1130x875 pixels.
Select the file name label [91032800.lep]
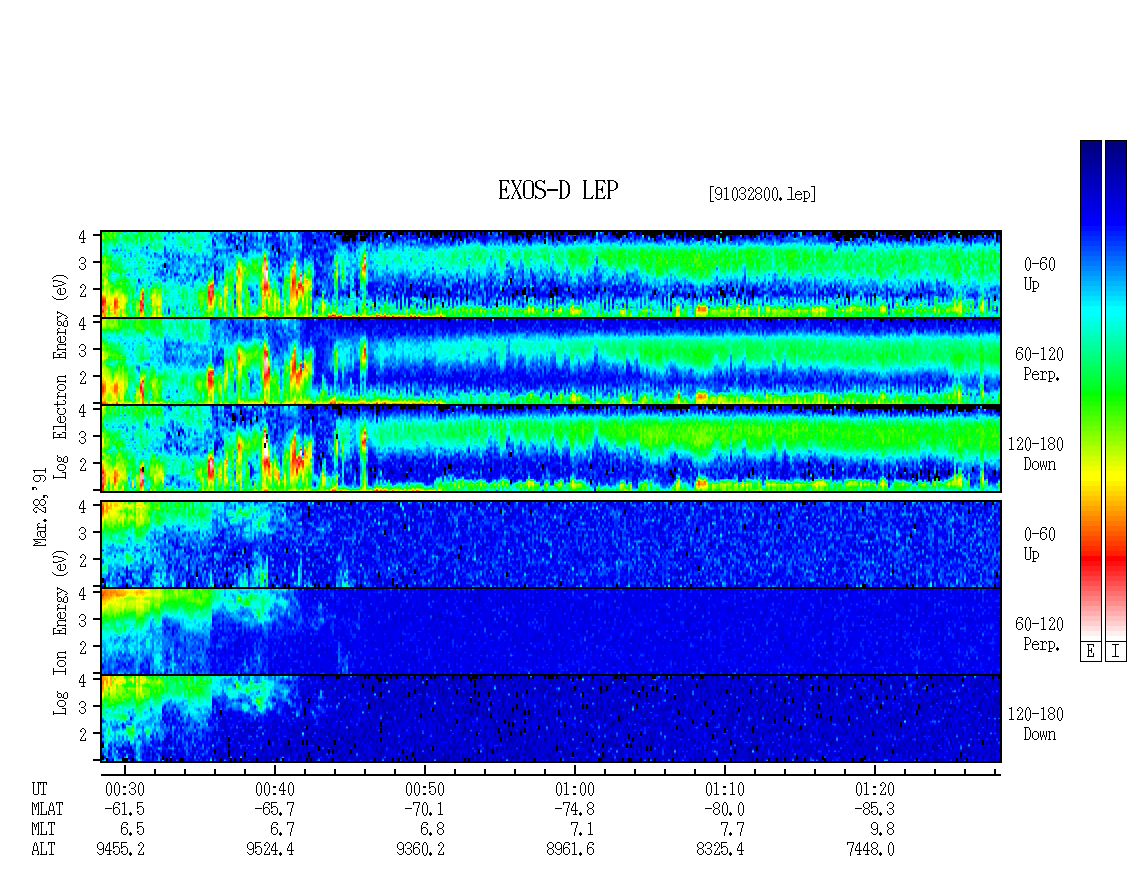[762, 194]
